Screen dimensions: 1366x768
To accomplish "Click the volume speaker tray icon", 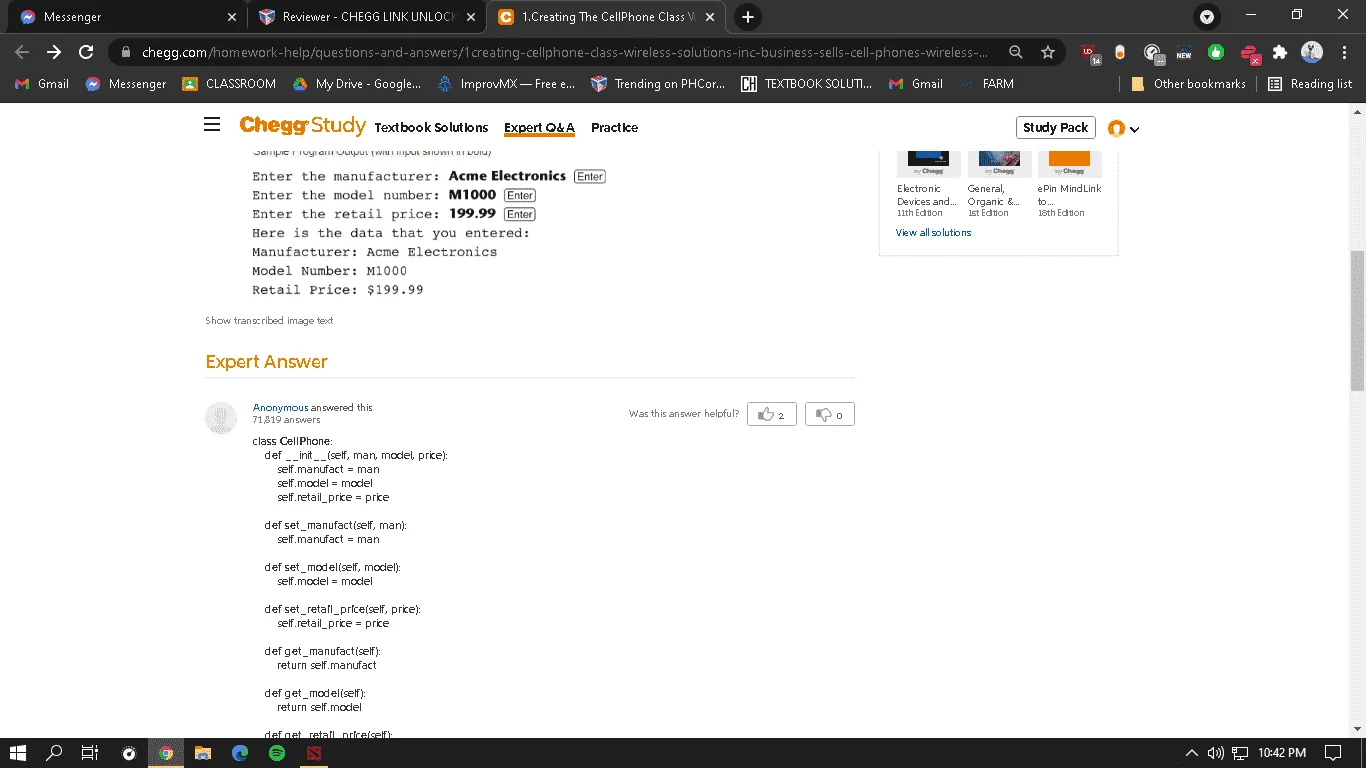I will point(1216,753).
